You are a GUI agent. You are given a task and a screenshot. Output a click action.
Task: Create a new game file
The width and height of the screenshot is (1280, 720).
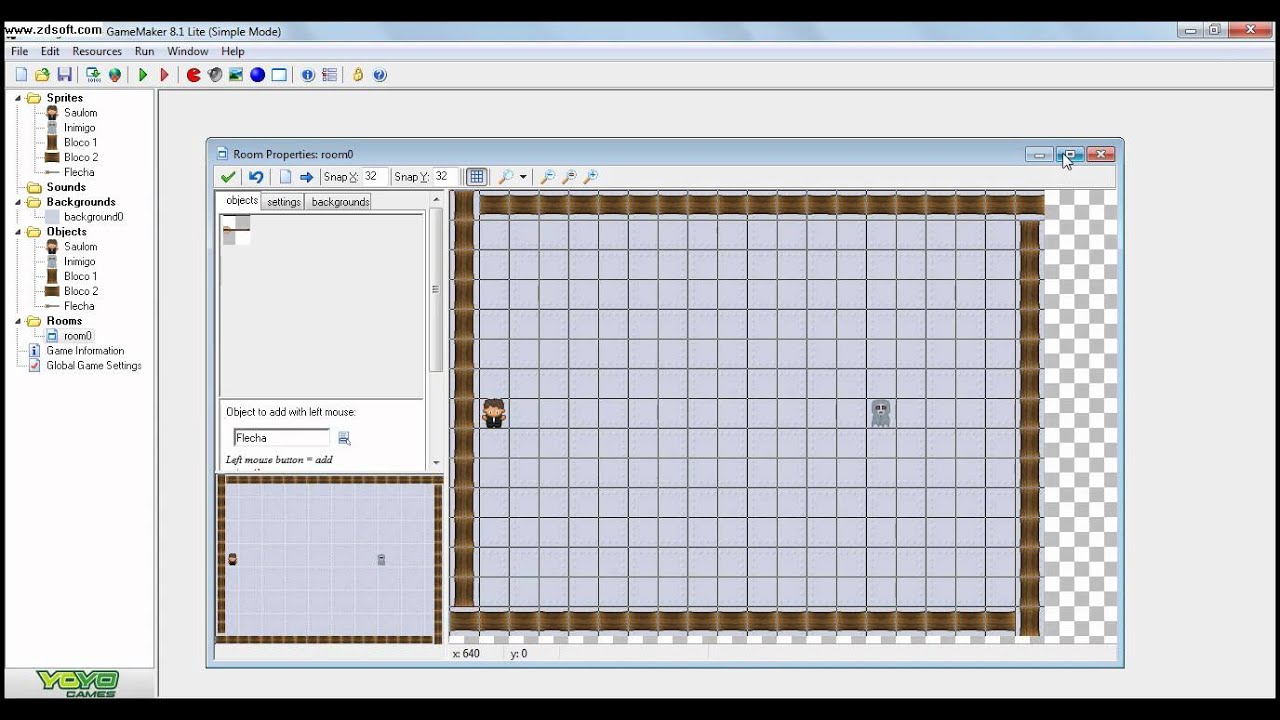[x=21, y=75]
